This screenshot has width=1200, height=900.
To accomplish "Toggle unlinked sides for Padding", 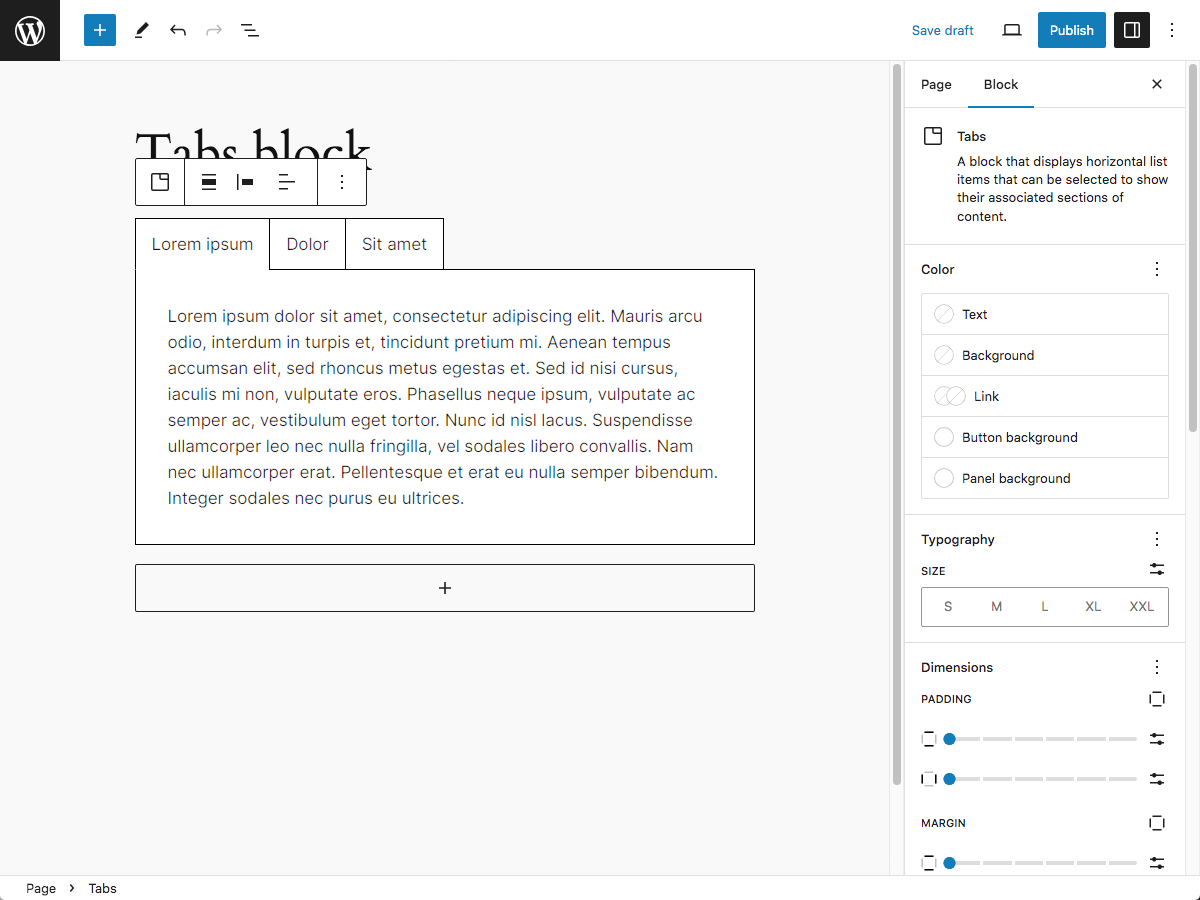I will [1157, 699].
